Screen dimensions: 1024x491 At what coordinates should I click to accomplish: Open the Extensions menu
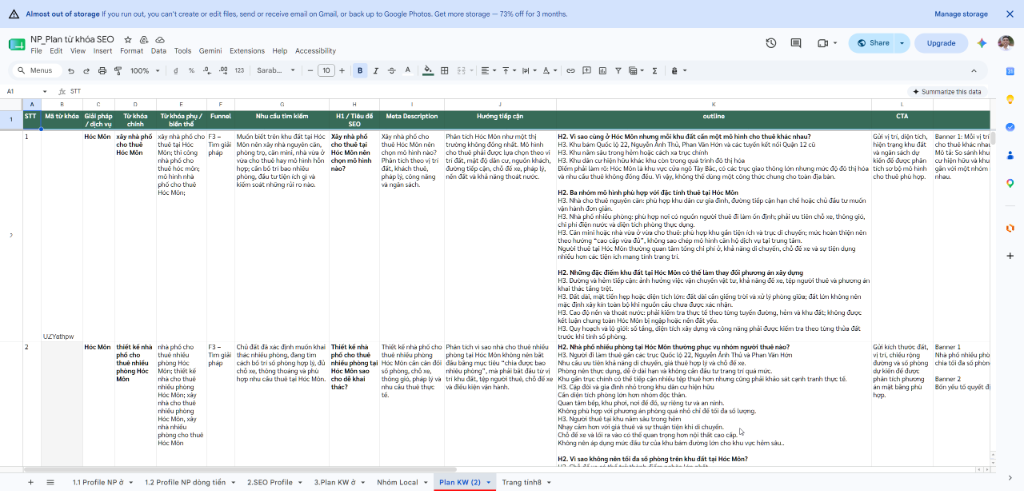pyautogui.click(x=247, y=51)
